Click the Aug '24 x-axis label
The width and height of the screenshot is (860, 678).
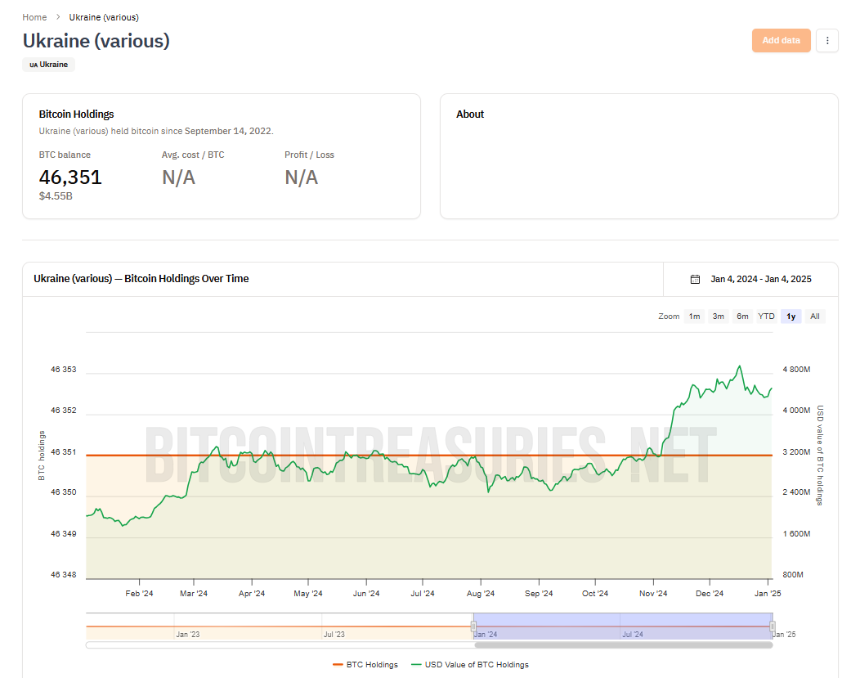[480, 594]
